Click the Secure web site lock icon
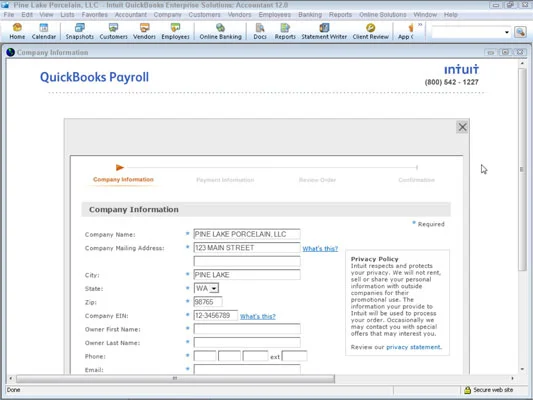533x400 pixels. [467, 390]
